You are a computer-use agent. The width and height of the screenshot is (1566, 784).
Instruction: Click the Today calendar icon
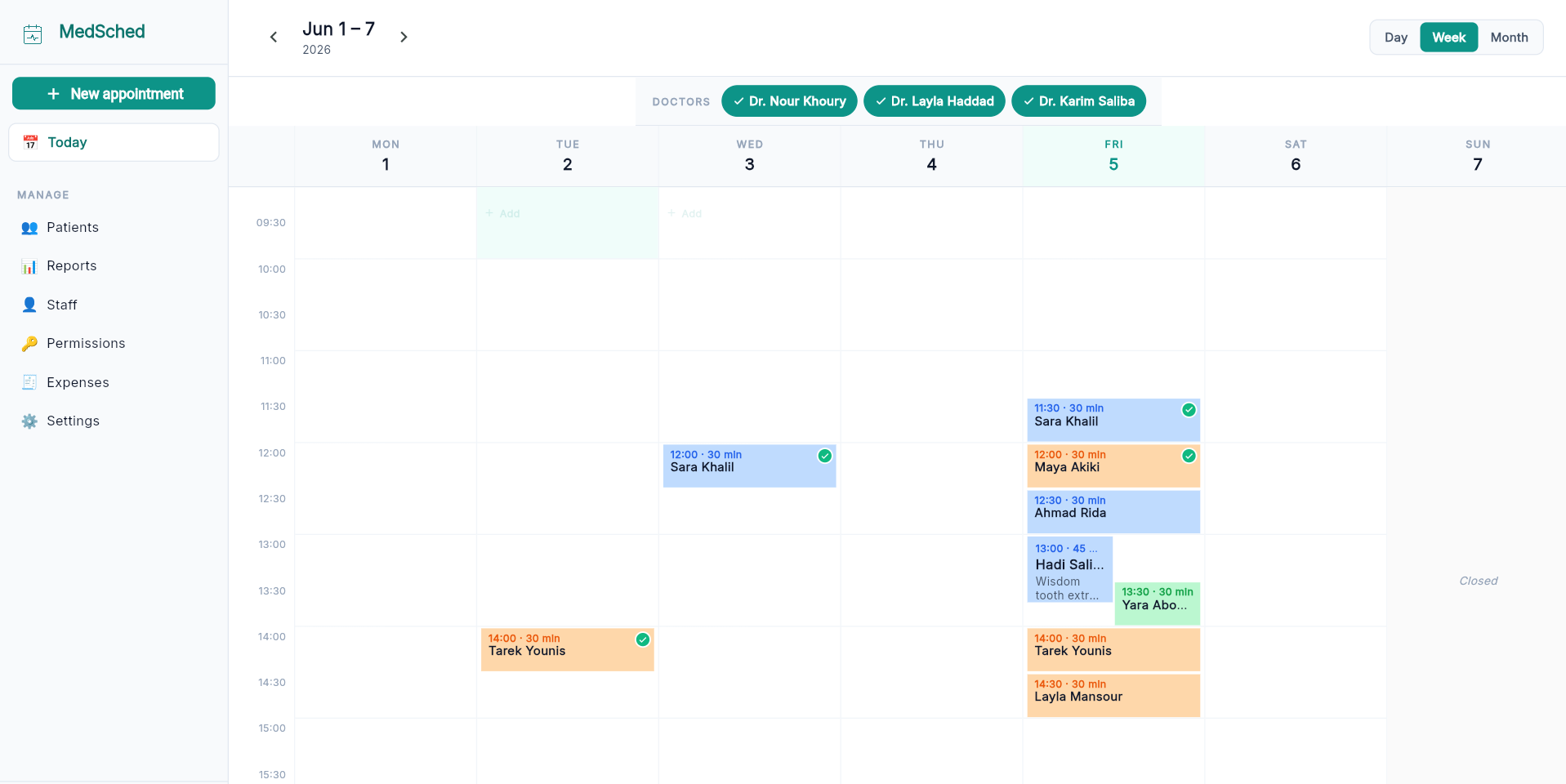(30, 142)
